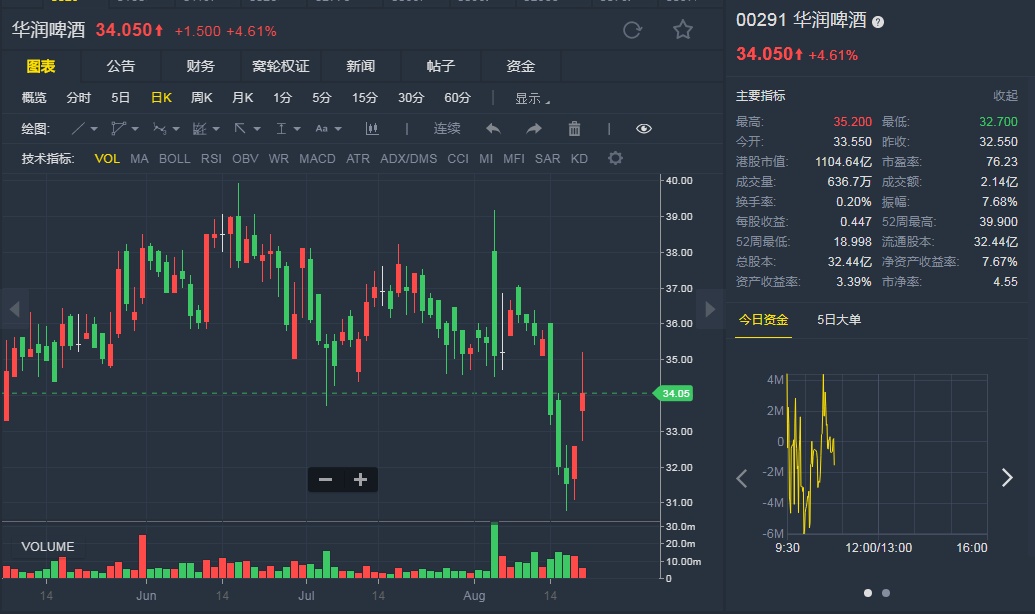1035x614 pixels.
Task: Refresh the 华润啤酒 quote data
Action: tap(632, 30)
